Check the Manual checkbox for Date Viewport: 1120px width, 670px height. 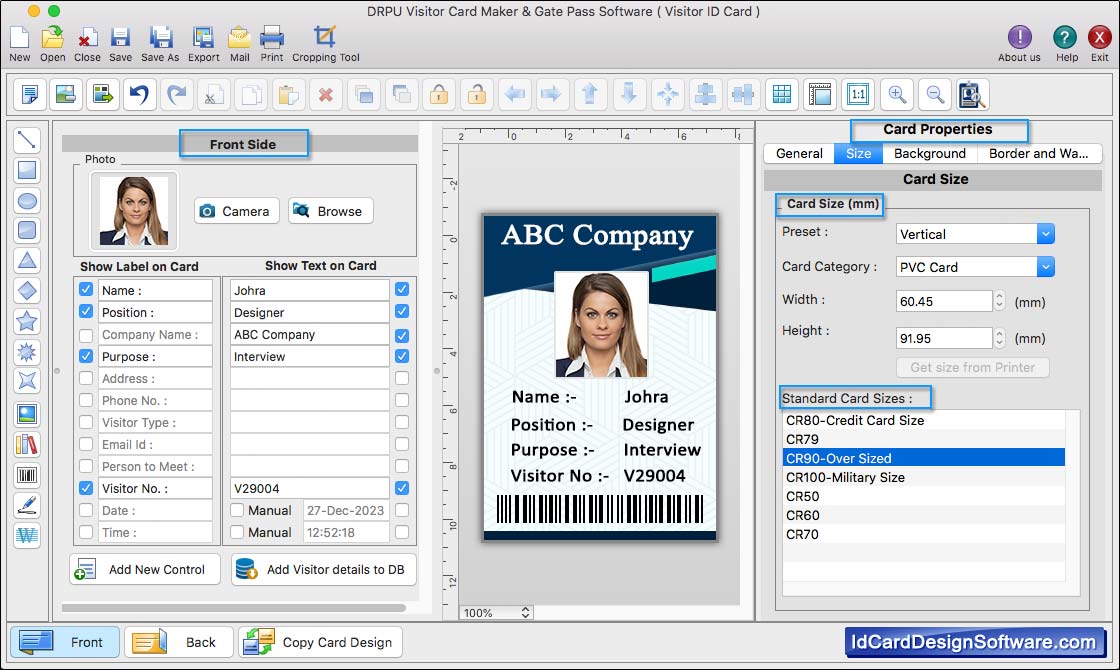(x=237, y=510)
